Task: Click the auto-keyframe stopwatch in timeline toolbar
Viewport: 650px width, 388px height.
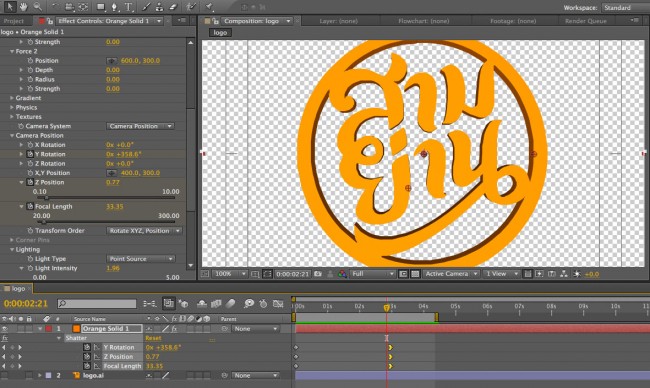Action: [x=263, y=304]
